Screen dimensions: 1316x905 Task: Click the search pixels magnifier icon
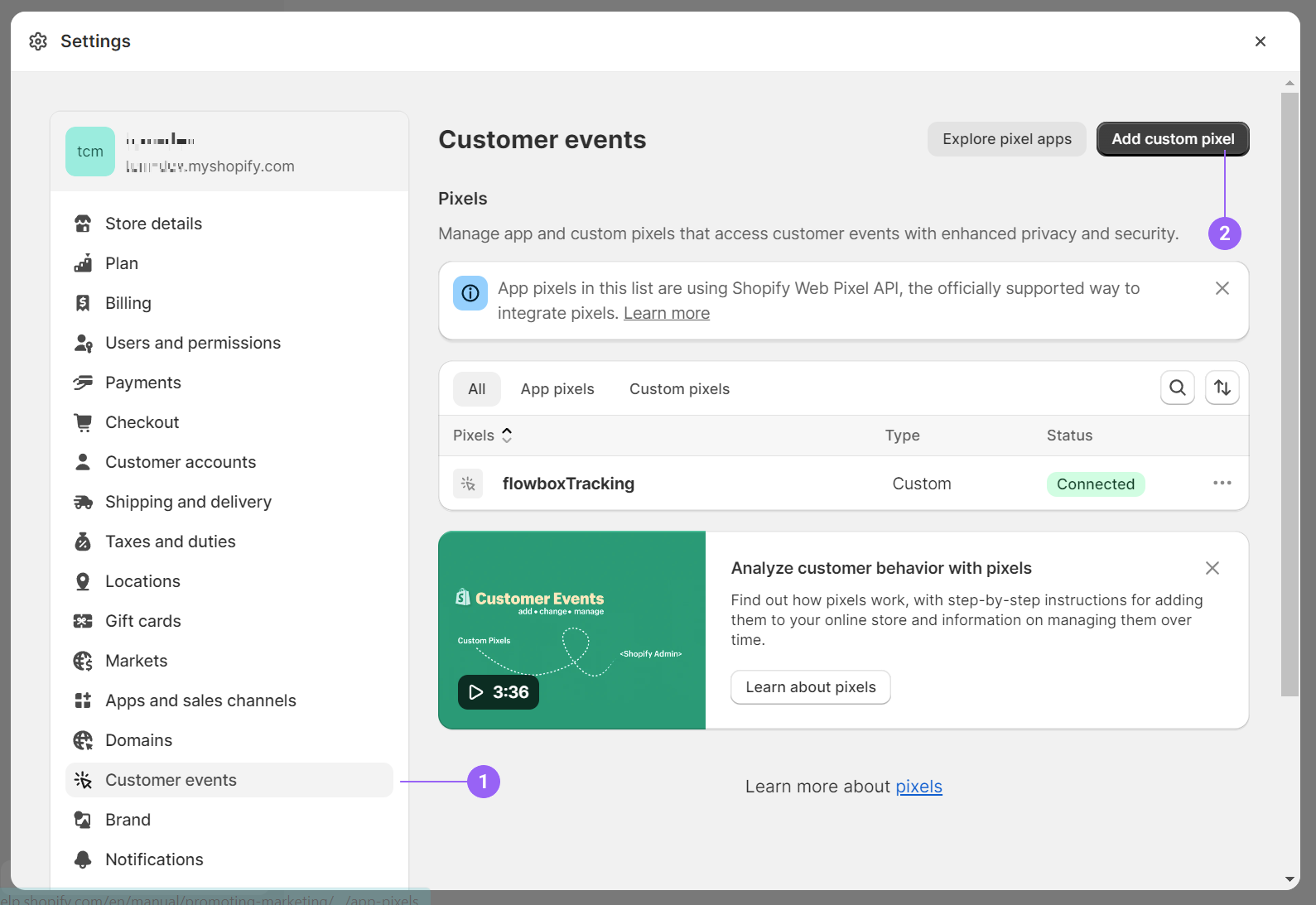(1177, 388)
